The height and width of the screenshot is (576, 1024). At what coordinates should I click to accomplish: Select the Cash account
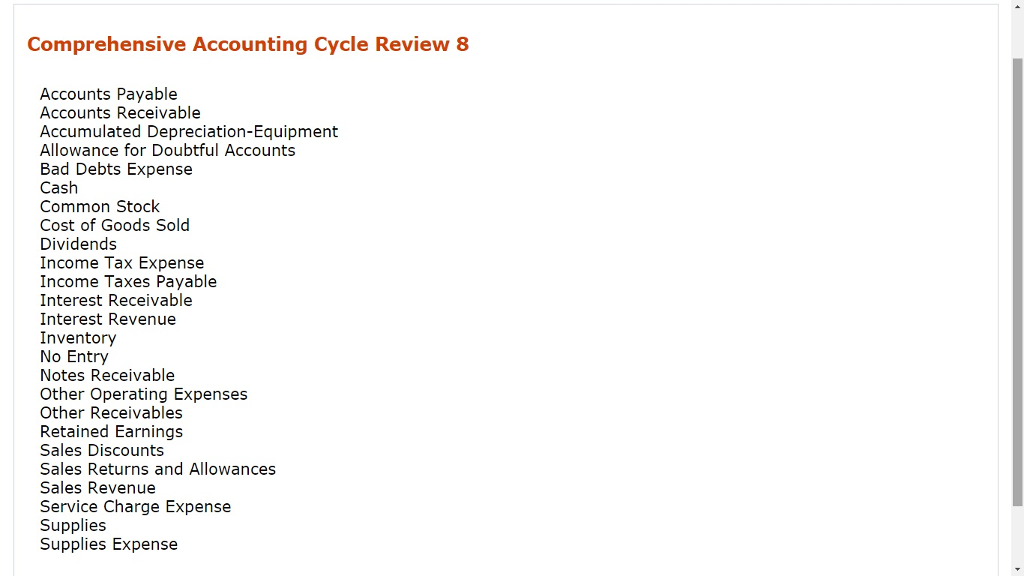tap(58, 188)
